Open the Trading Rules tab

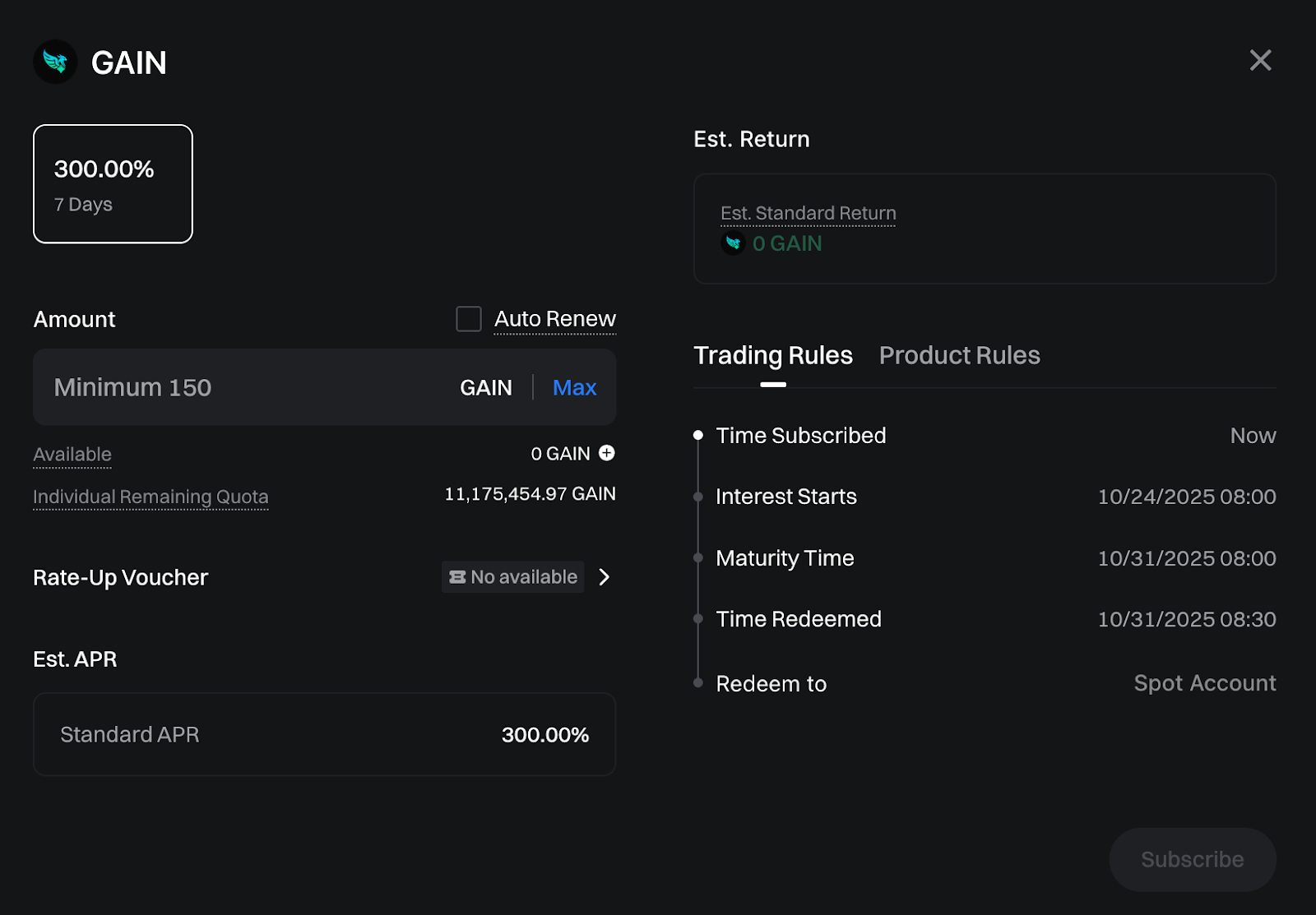coord(772,355)
